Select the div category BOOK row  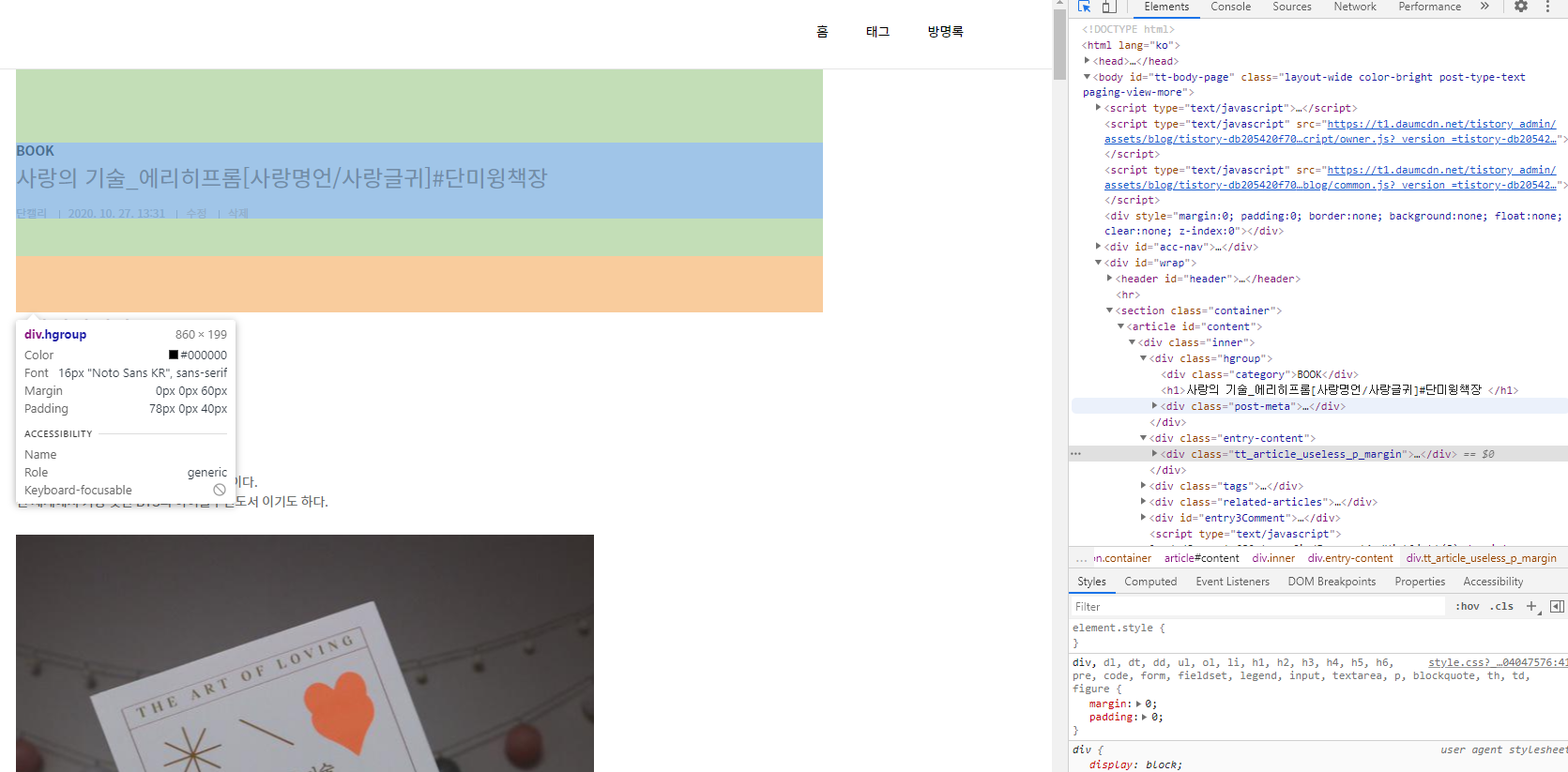point(1259,374)
